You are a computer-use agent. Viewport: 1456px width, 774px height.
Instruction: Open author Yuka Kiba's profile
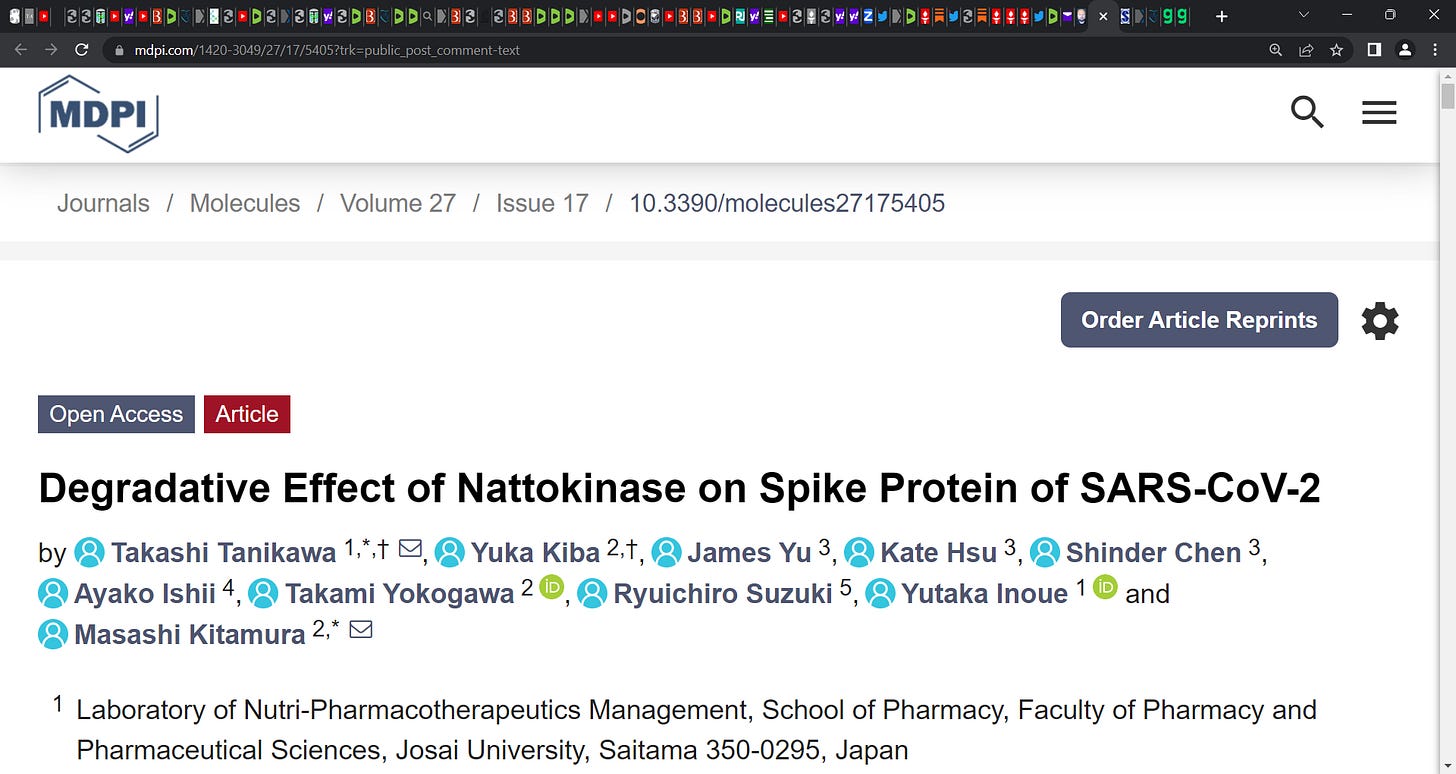(535, 553)
